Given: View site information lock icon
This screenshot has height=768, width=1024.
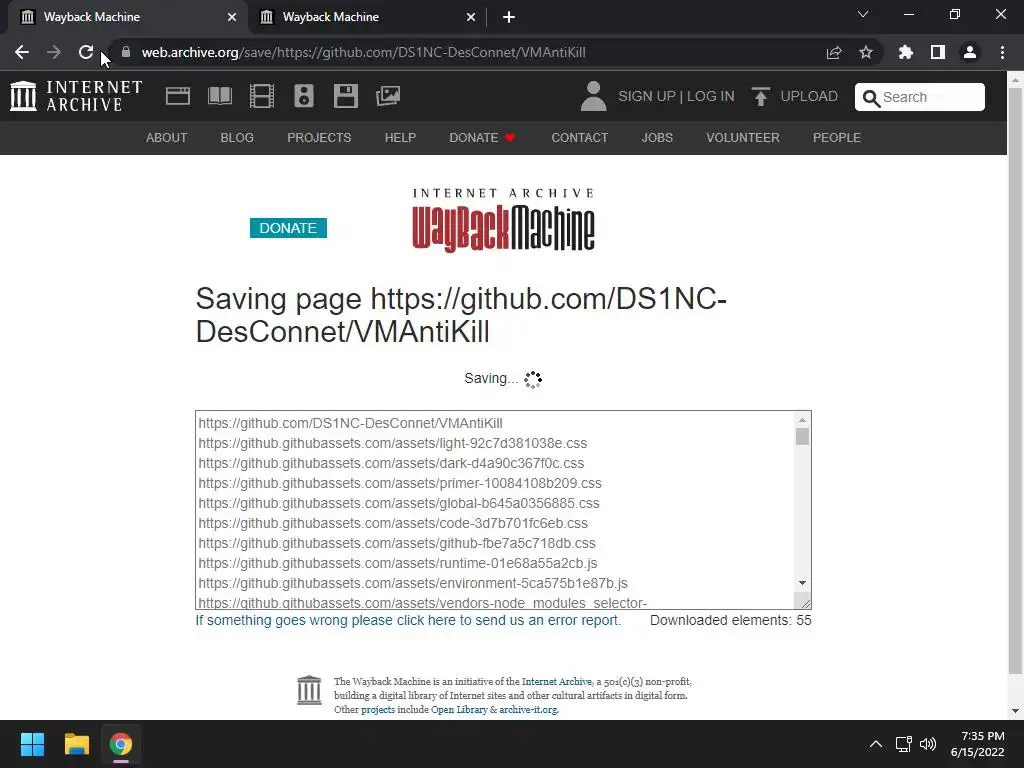Looking at the screenshot, I should [x=126, y=52].
